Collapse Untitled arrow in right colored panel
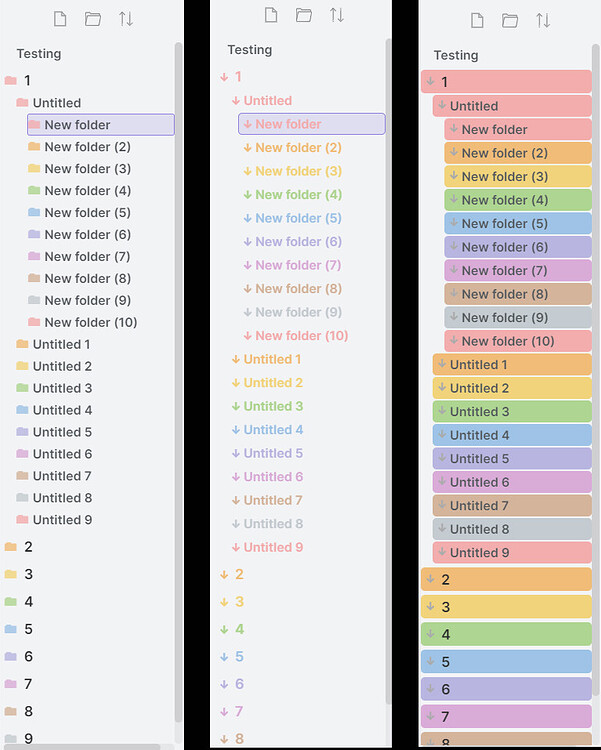601x750 pixels. (x=442, y=105)
